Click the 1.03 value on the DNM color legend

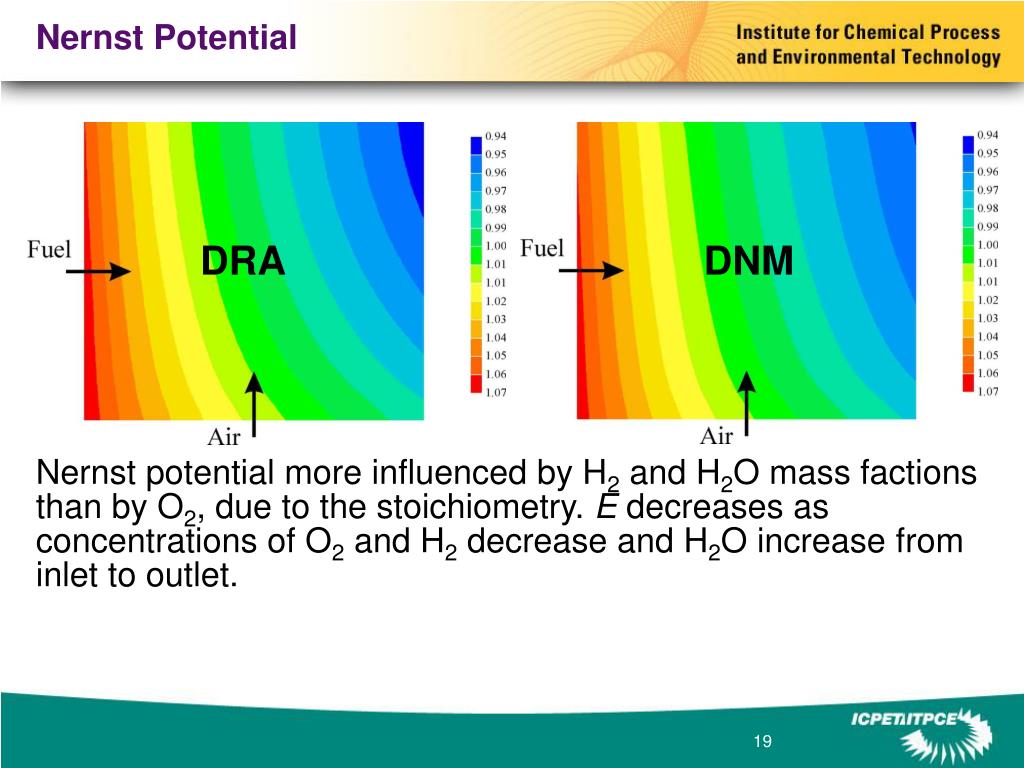pos(987,317)
